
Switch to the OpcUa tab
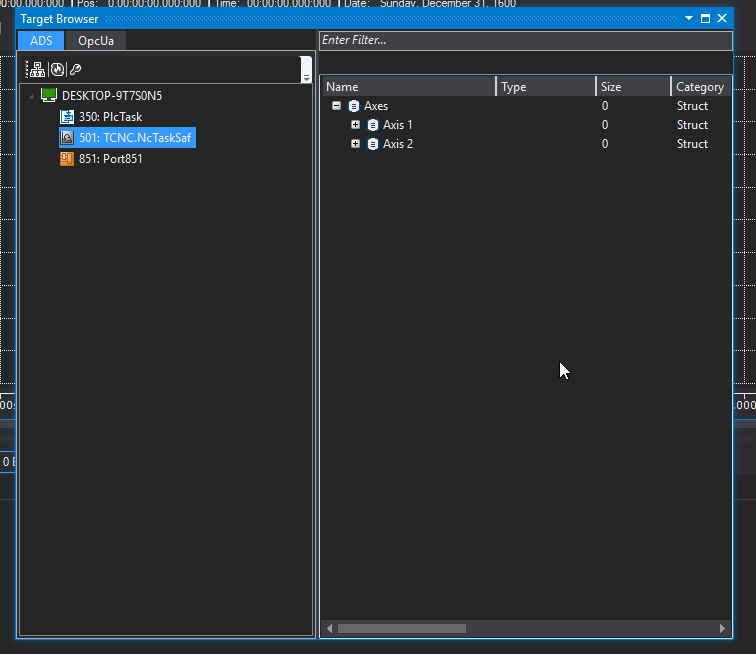[96, 41]
